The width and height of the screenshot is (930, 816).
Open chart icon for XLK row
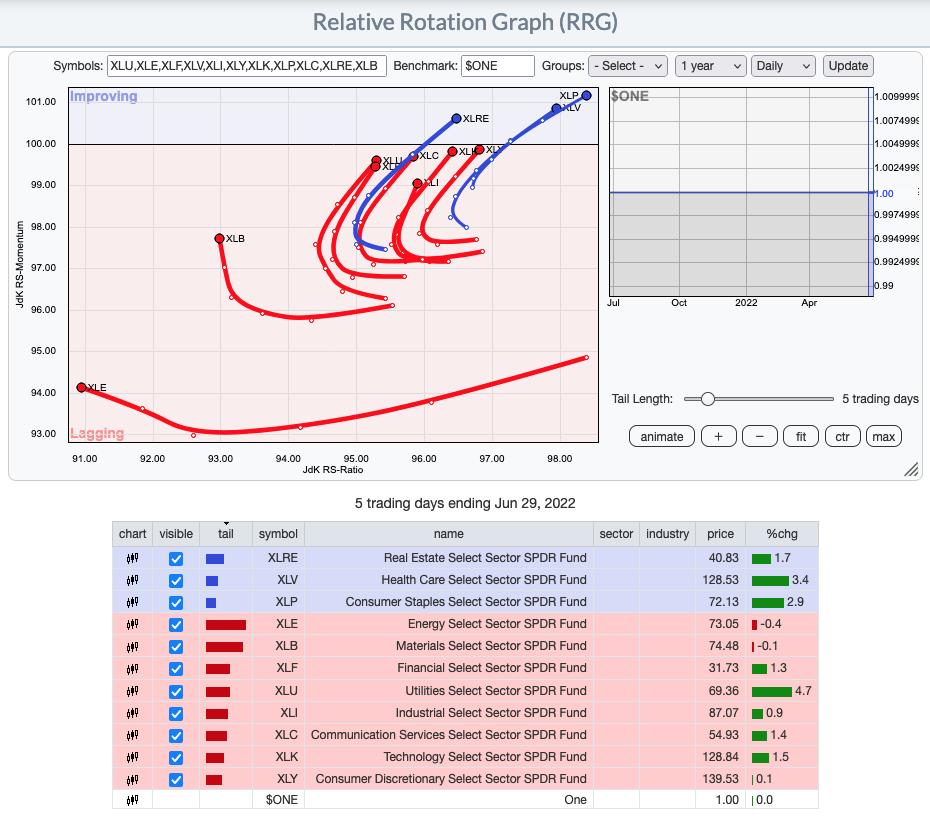point(132,757)
